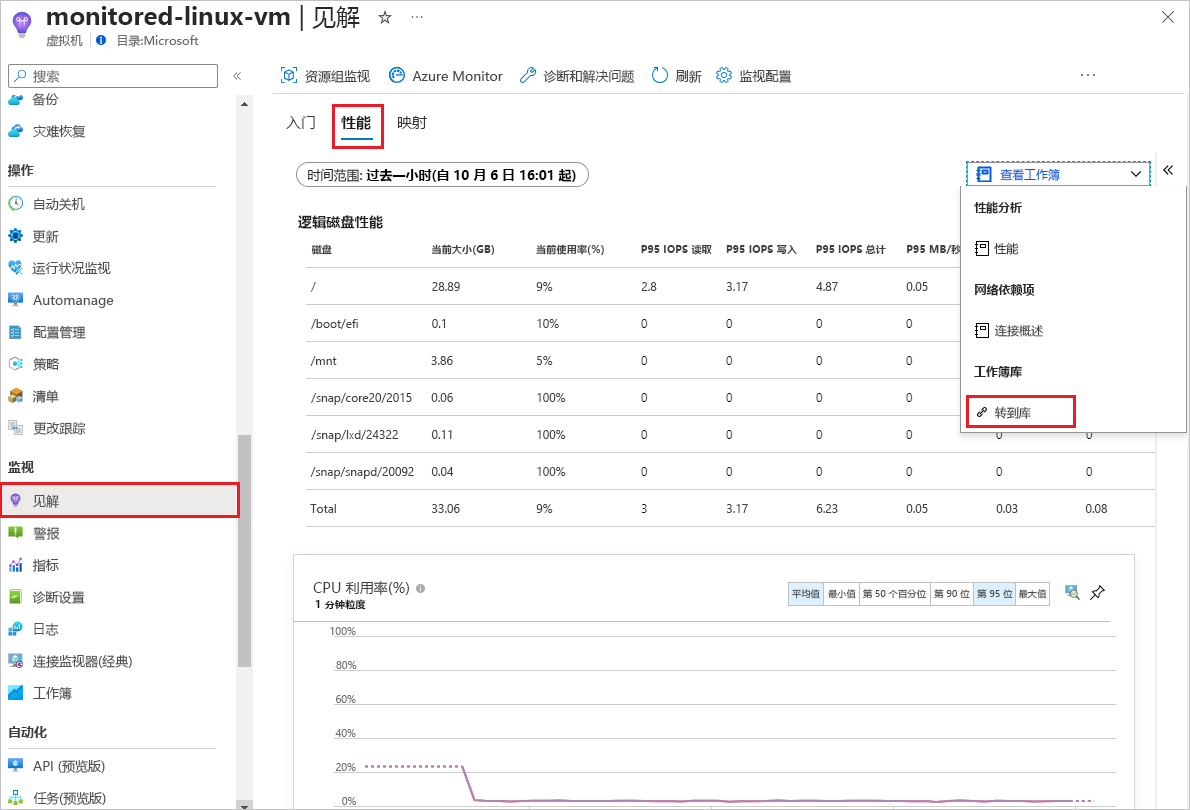
Task: Switch to the 入门 tab
Action: [x=301, y=123]
